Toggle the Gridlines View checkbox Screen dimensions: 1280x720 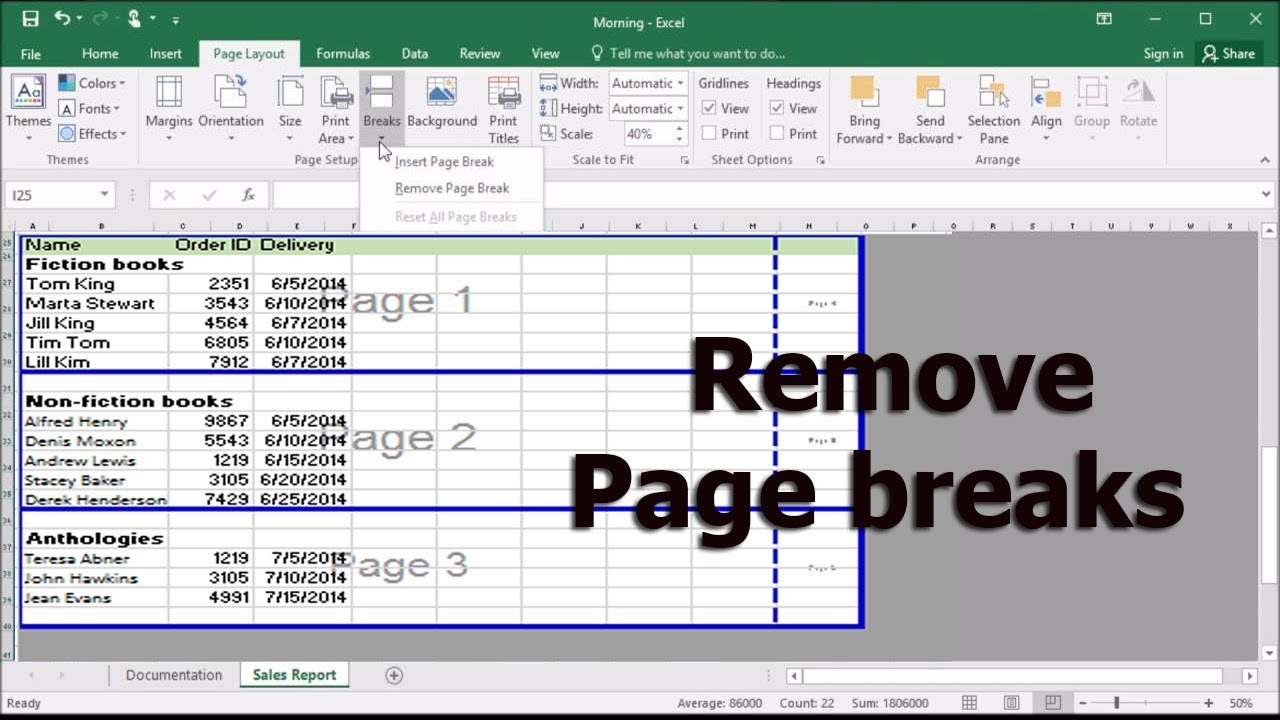click(709, 108)
